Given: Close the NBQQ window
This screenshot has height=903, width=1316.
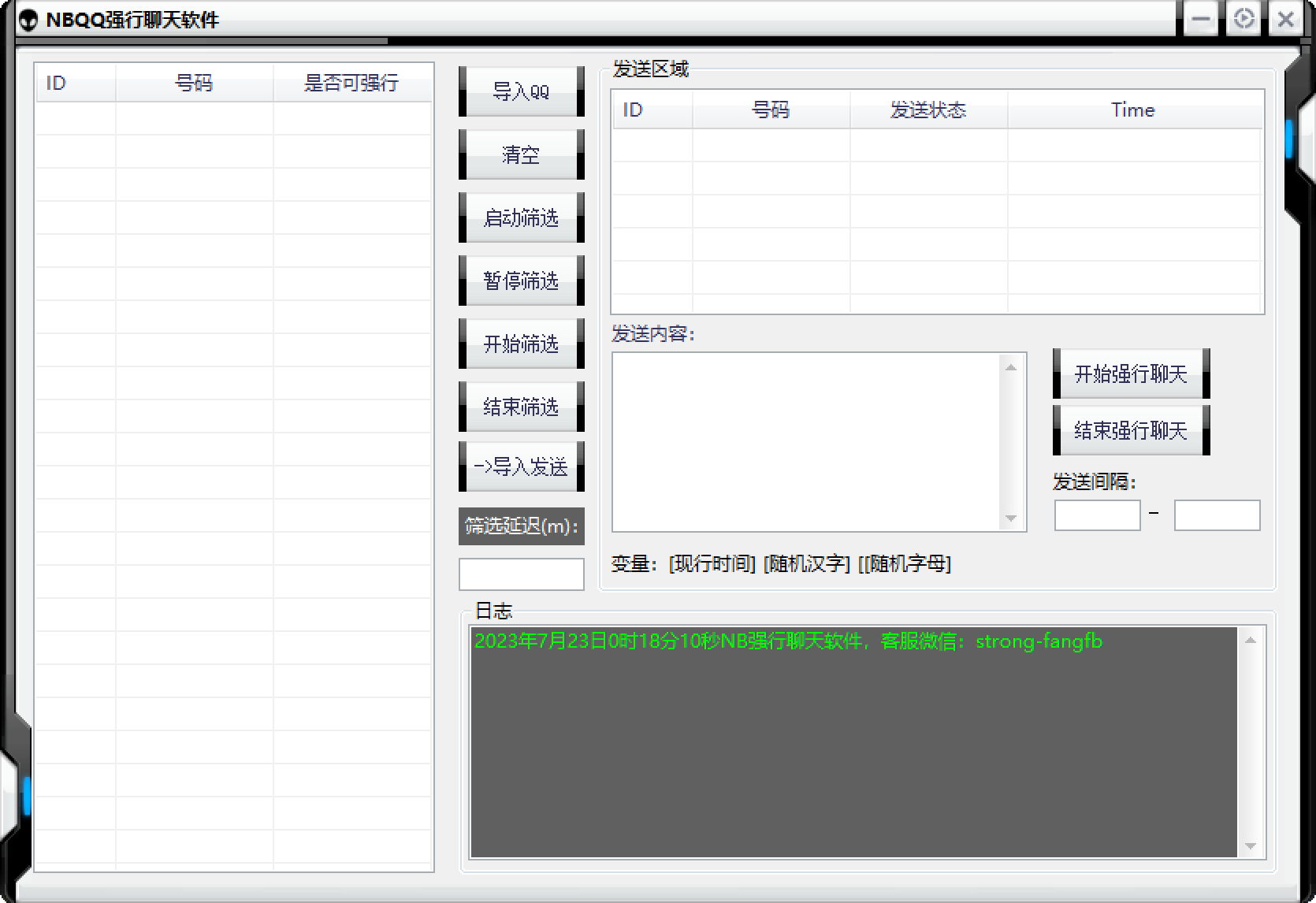Looking at the screenshot, I should (x=1285, y=19).
